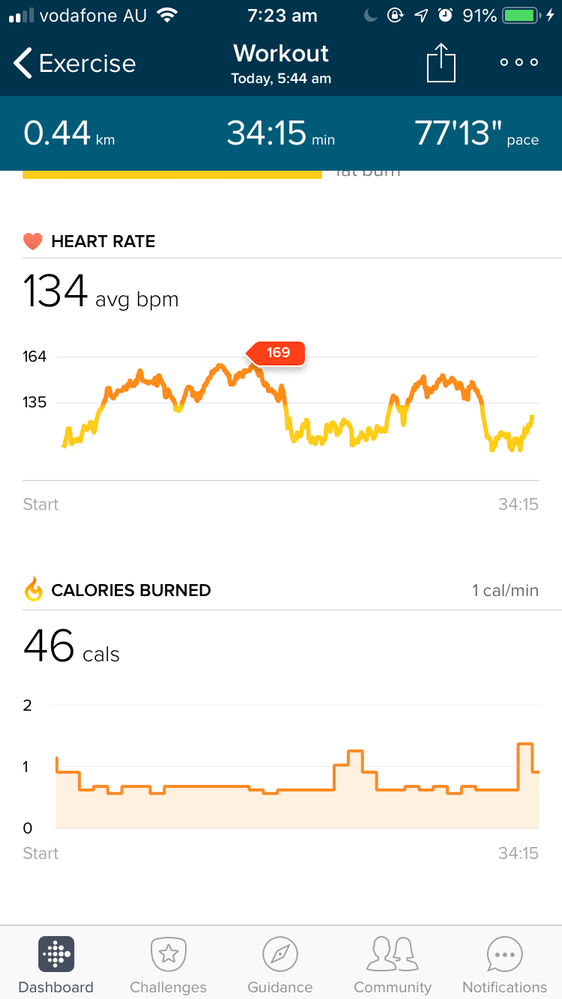Select the 77'13" pace stat
This screenshot has width=562, height=999.
point(477,134)
